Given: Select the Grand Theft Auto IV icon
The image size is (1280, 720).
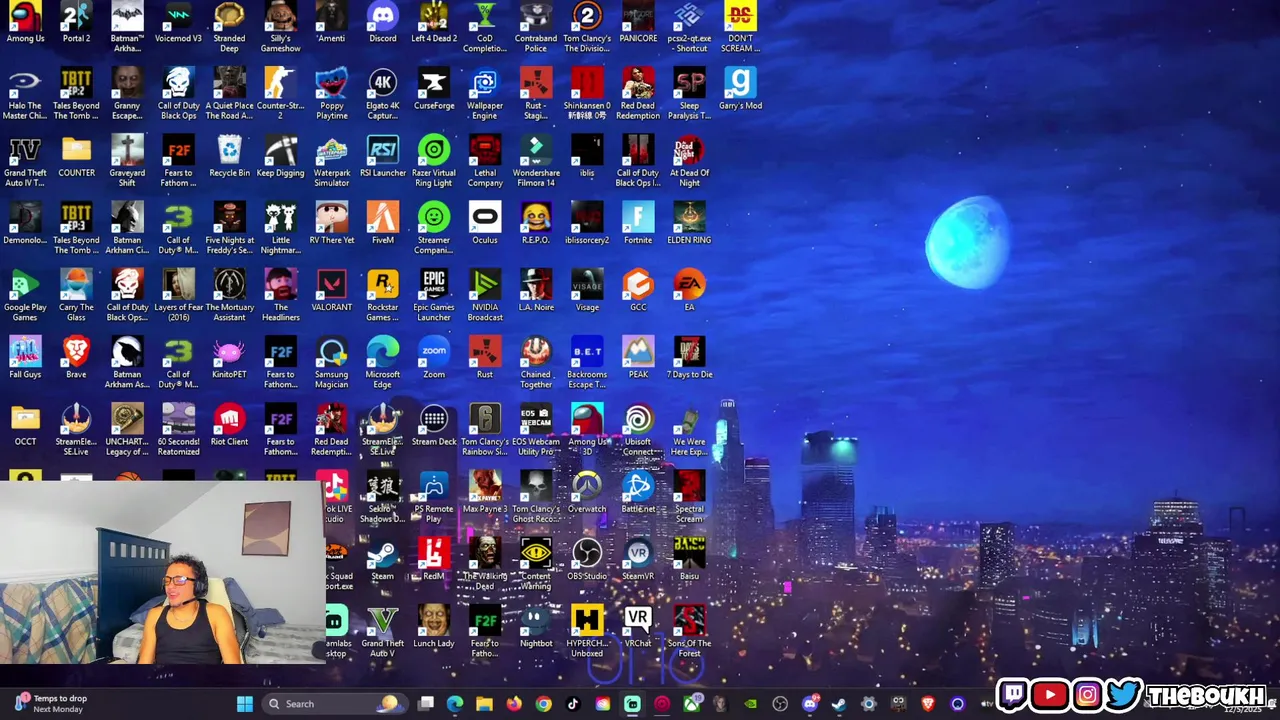Looking at the screenshot, I should (25, 160).
